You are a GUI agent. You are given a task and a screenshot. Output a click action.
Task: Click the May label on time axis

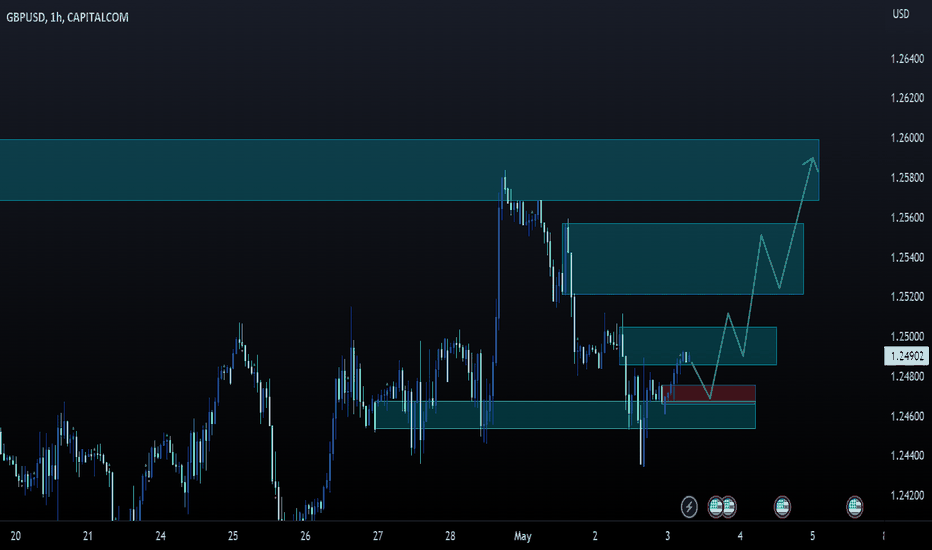click(522, 536)
